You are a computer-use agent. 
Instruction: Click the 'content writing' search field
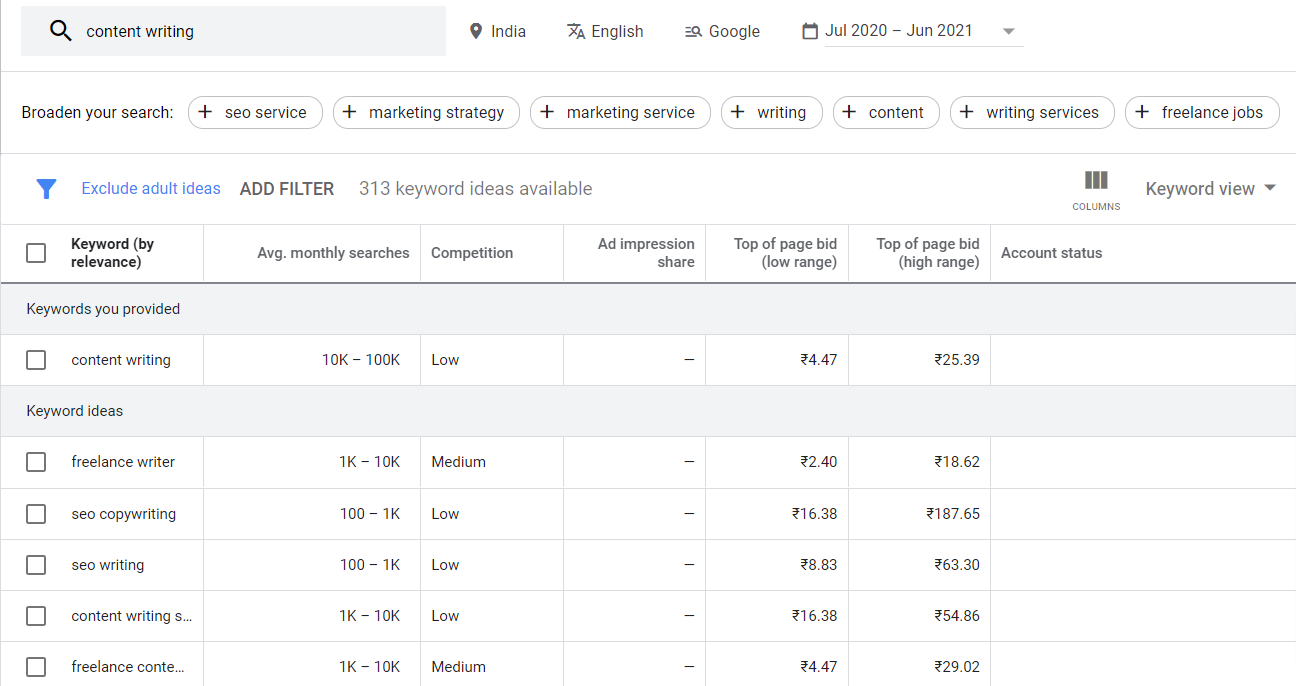[x=250, y=32]
